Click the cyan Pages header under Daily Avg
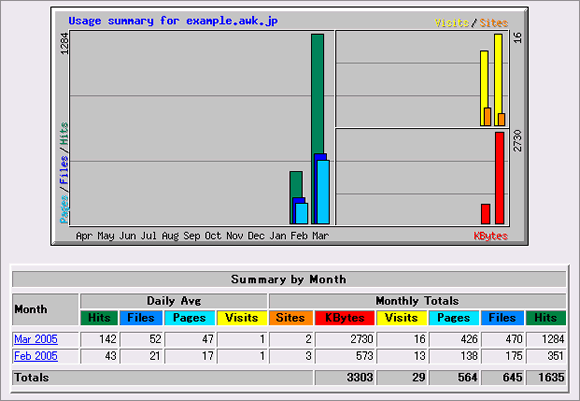This screenshot has width=580, height=401. pos(189,318)
